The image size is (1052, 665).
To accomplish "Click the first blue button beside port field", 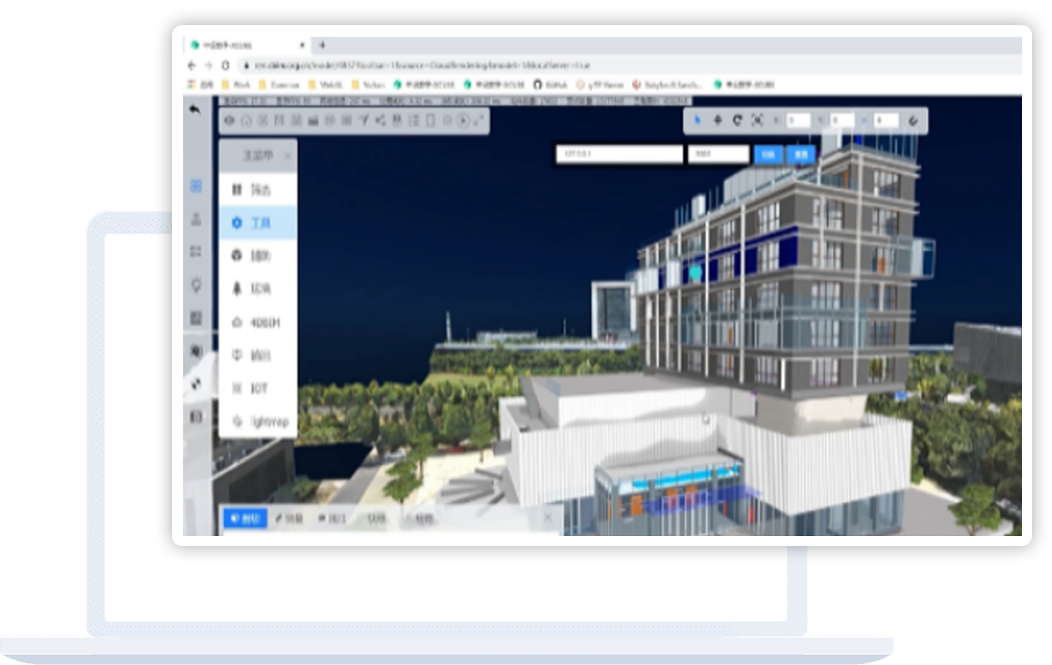I will tap(767, 154).
